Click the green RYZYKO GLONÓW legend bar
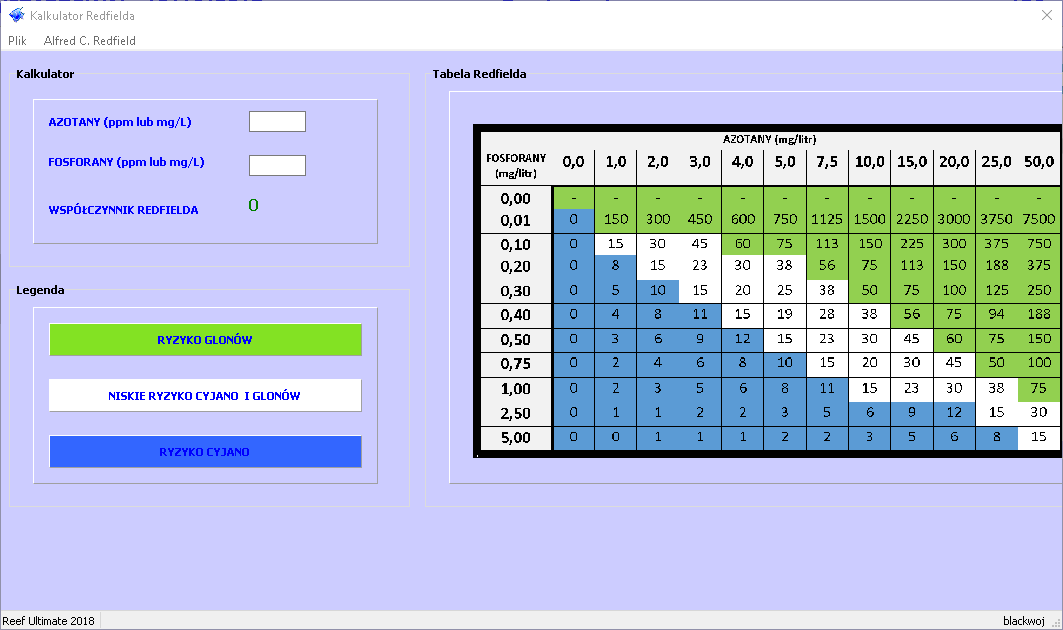Image resolution: width=1063 pixels, height=630 pixels. [205, 340]
